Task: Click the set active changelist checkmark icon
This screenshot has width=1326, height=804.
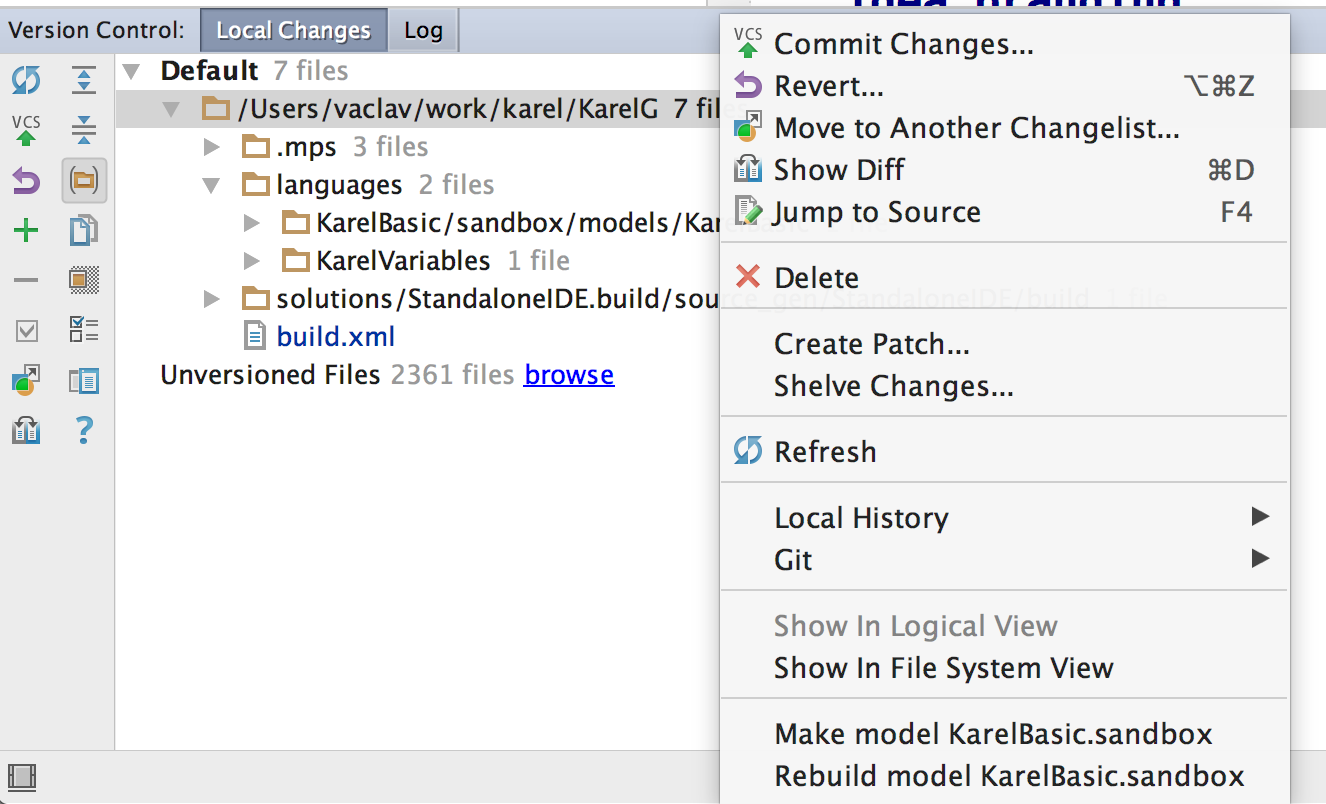Action: tap(26, 330)
